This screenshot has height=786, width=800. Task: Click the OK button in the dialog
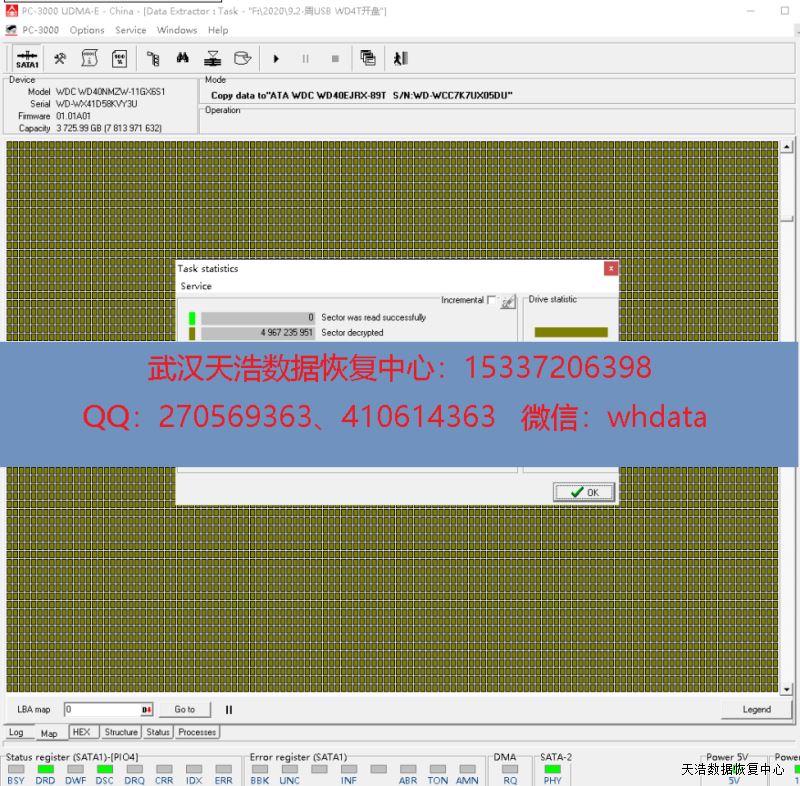584,492
